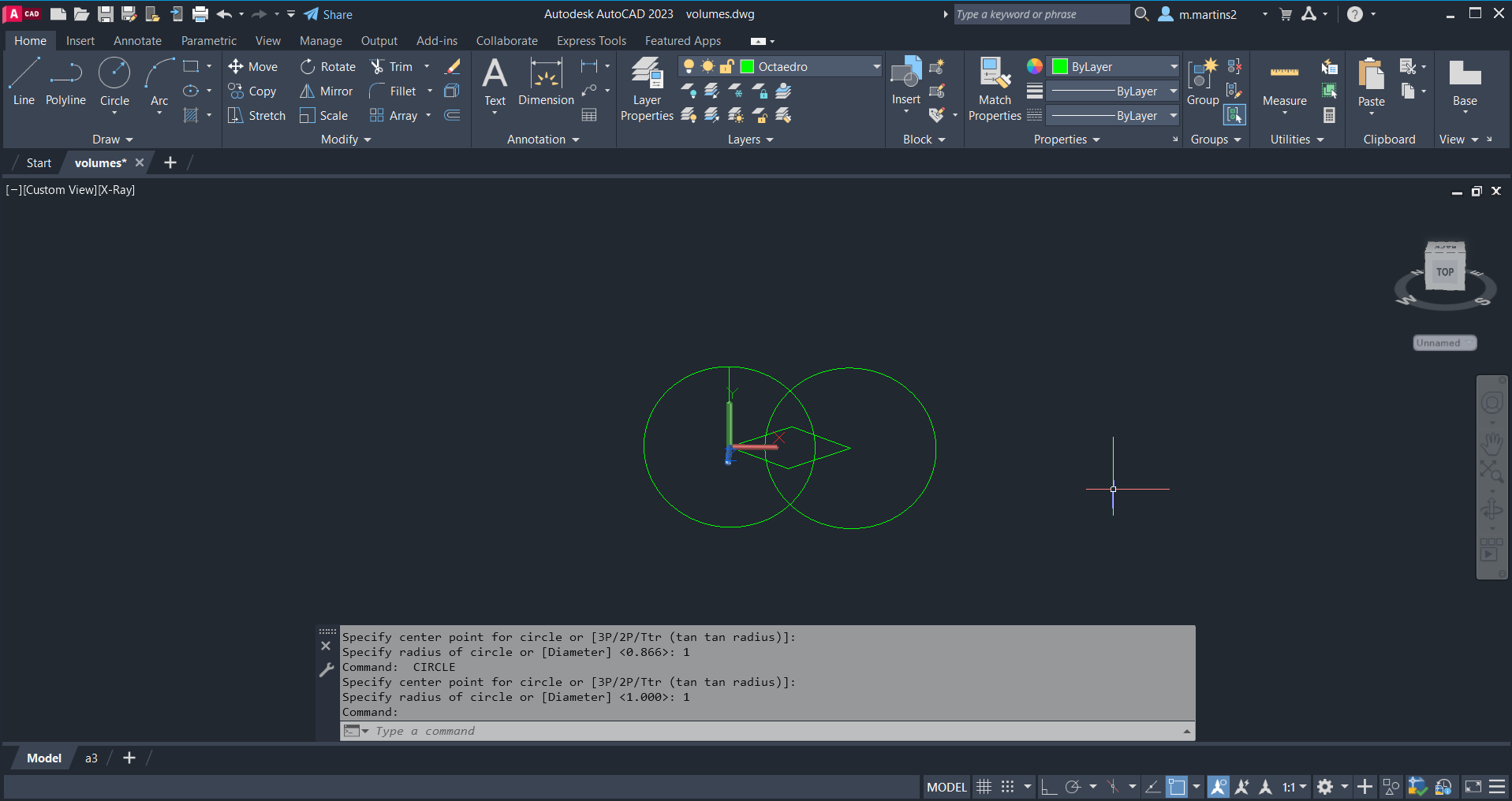Switch to the Annotate ribbon tab
This screenshot has height=801, width=1512.
[137, 41]
